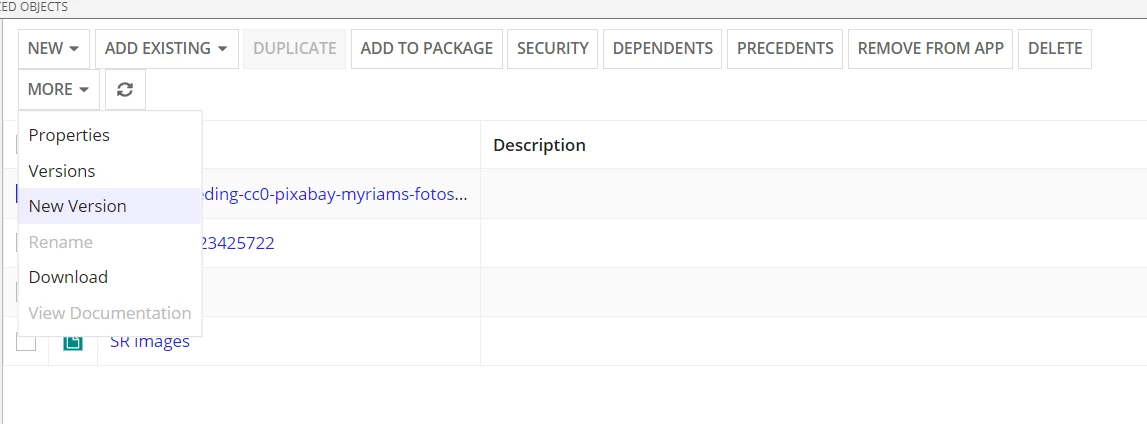Open the SECURITY dialog button
Image resolution: width=1147 pixels, height=424 pixels.
(552, 48)
